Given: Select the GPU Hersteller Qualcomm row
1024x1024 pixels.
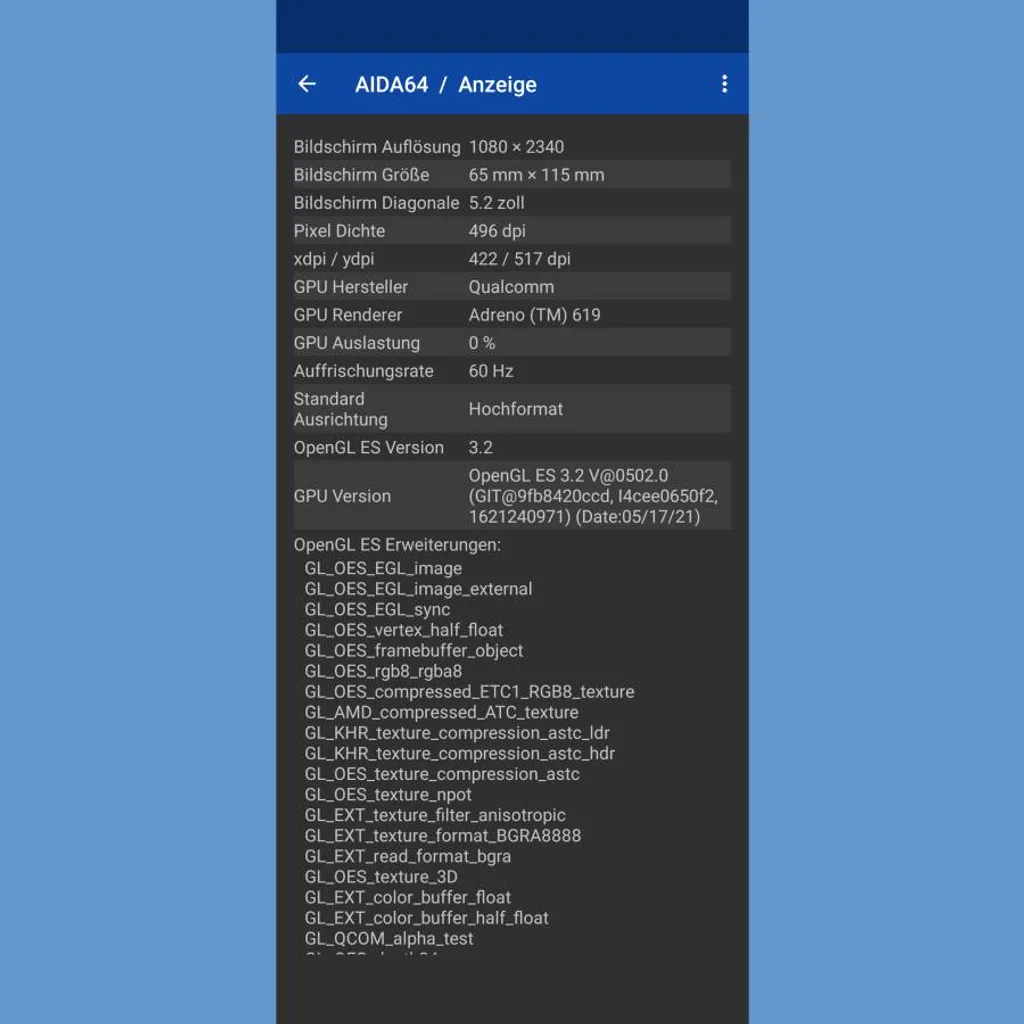Looking at the screenshot, I should (x=512, y=287).
